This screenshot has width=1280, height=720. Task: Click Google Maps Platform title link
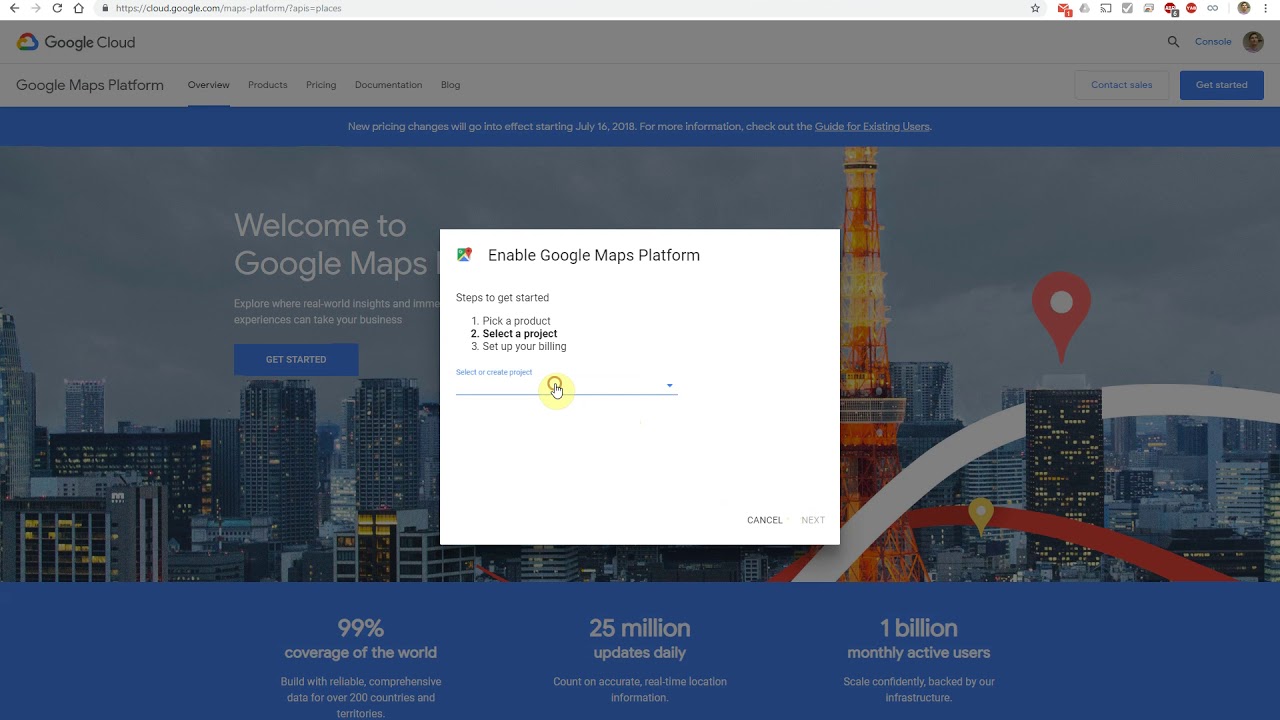tap(90, 85)
